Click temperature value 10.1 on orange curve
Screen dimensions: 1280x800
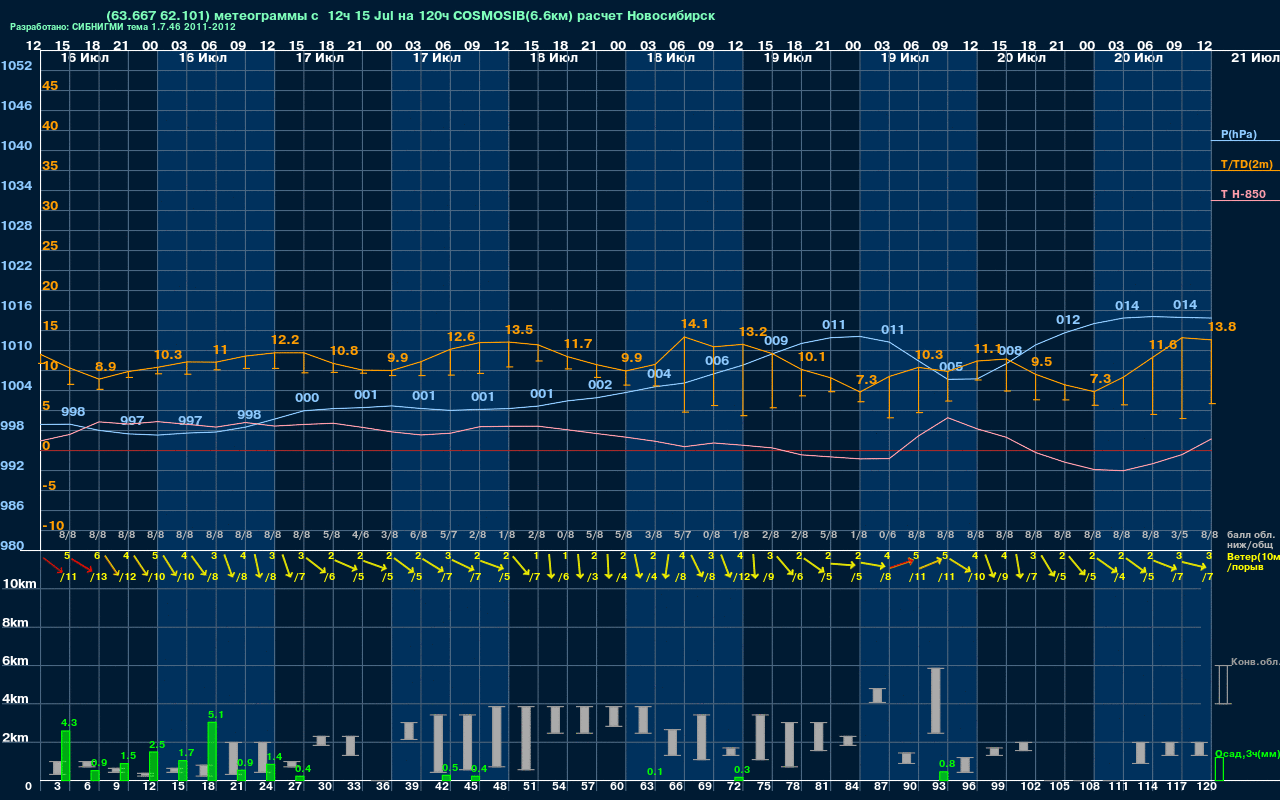(812, 357)
